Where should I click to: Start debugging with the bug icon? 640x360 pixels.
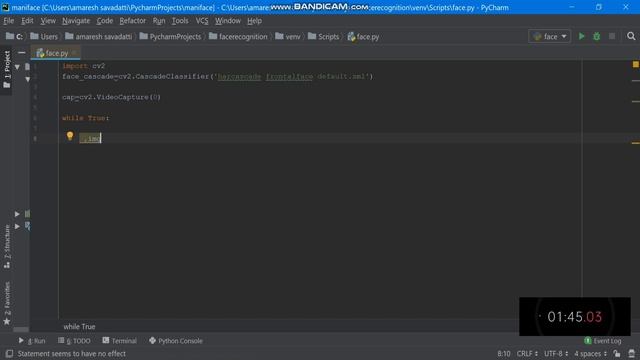coord(597,36)
